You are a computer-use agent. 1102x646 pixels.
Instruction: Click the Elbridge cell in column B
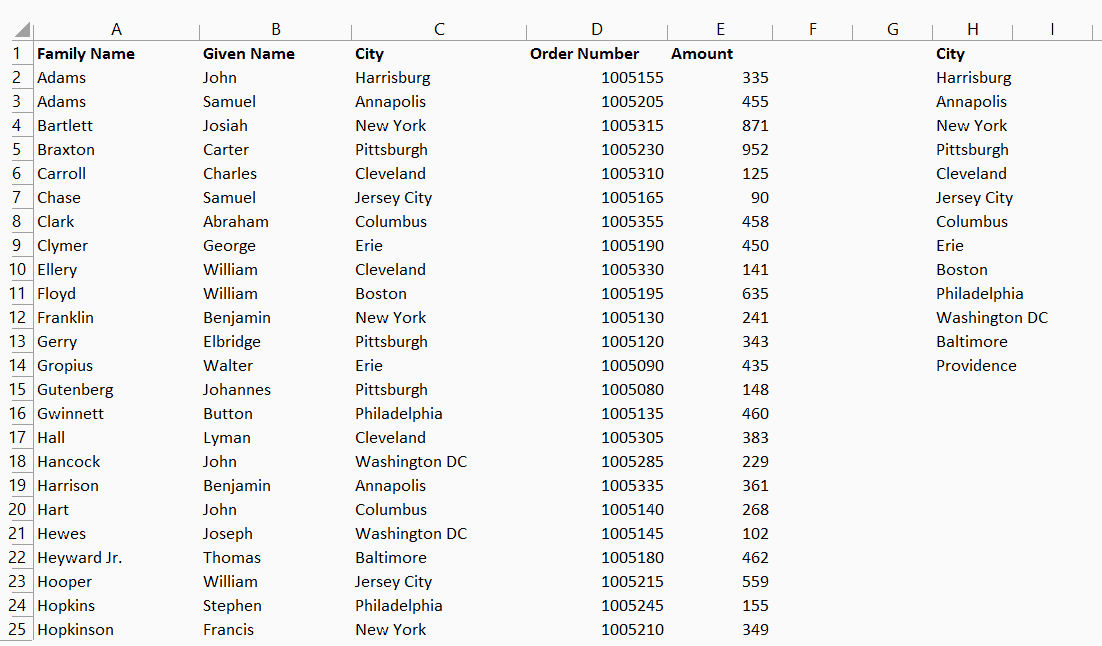coord(230,341)
